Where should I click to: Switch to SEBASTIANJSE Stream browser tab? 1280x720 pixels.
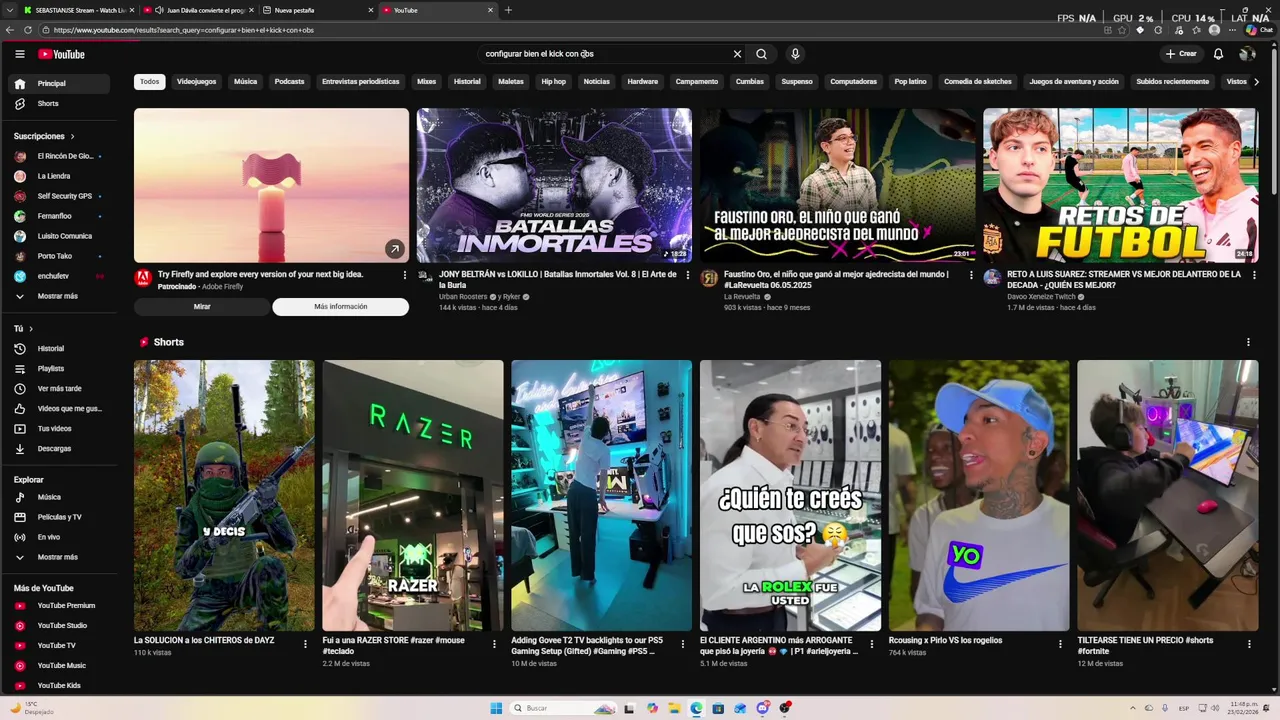pos(77,10)
